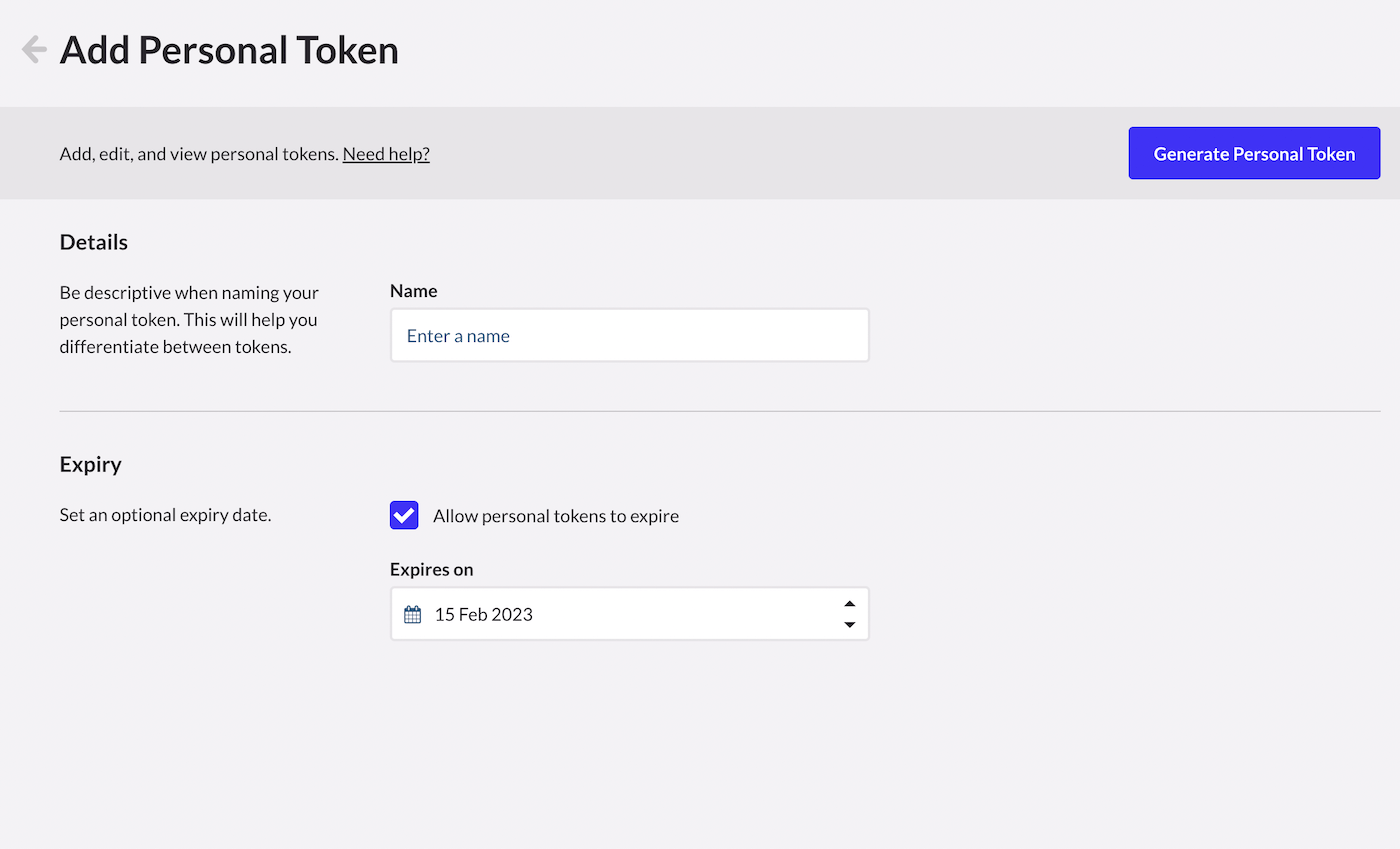
Task: Click the Name label above the input
Action: coord(413,291)
